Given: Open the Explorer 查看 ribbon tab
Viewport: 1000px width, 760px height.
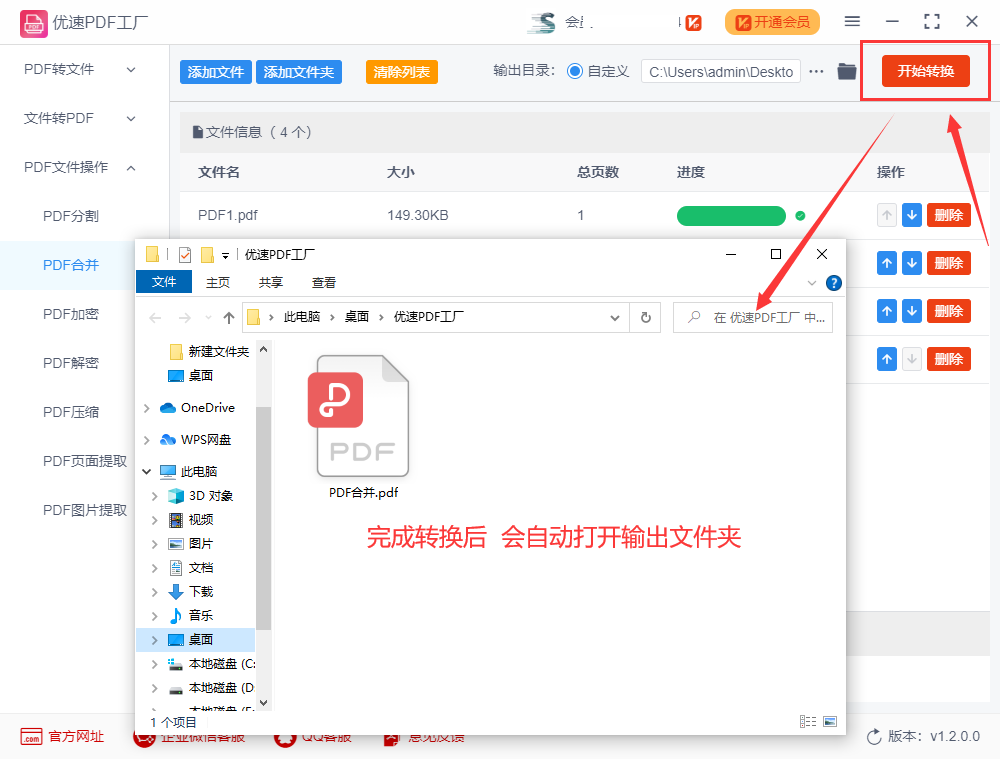Looking at the screenshot, I should coord(324,282).
